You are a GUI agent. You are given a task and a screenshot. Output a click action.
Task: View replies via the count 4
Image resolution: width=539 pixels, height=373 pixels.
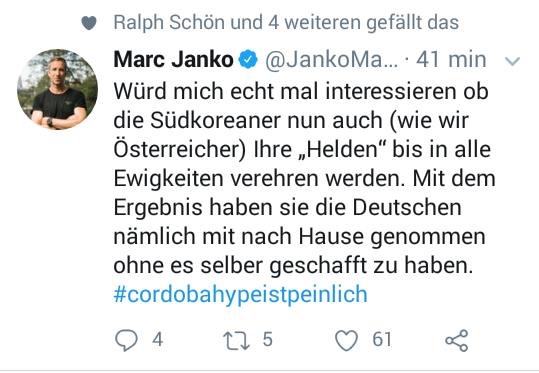pos(157,340)
